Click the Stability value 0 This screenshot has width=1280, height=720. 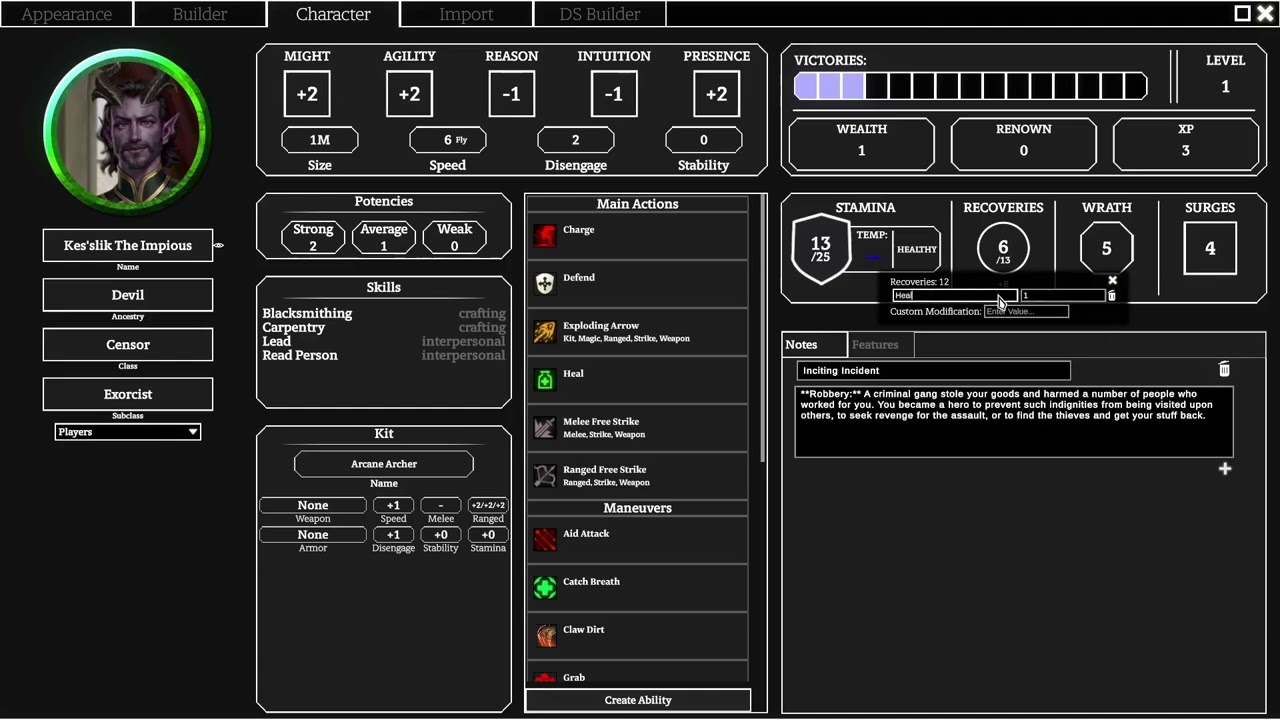click(703, 140)
